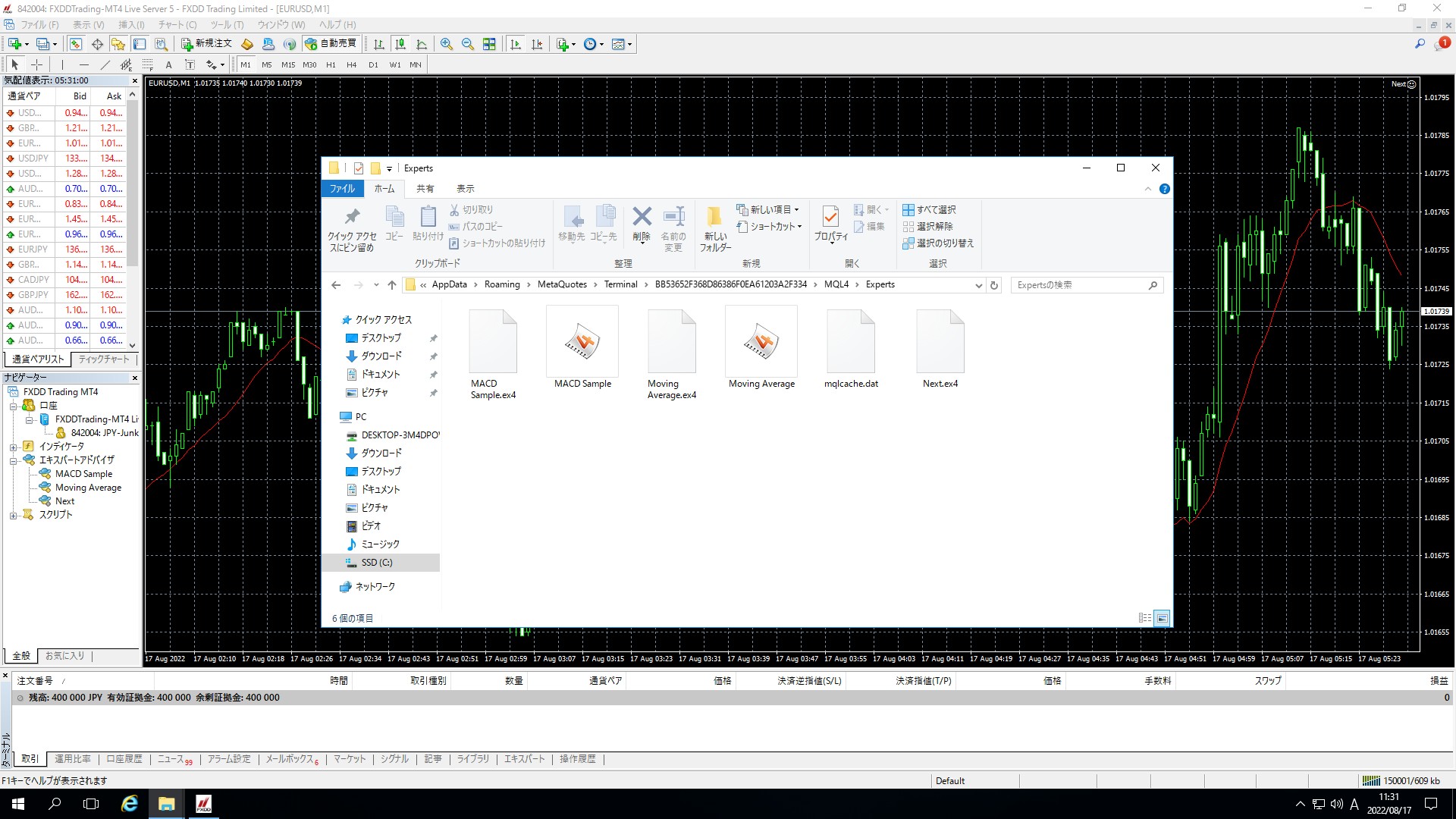The height and width of the screenshot is (819, 1456).
Task: Expand the スクリプト tree node
Action: pyautogui.click(x=13, y=515)
